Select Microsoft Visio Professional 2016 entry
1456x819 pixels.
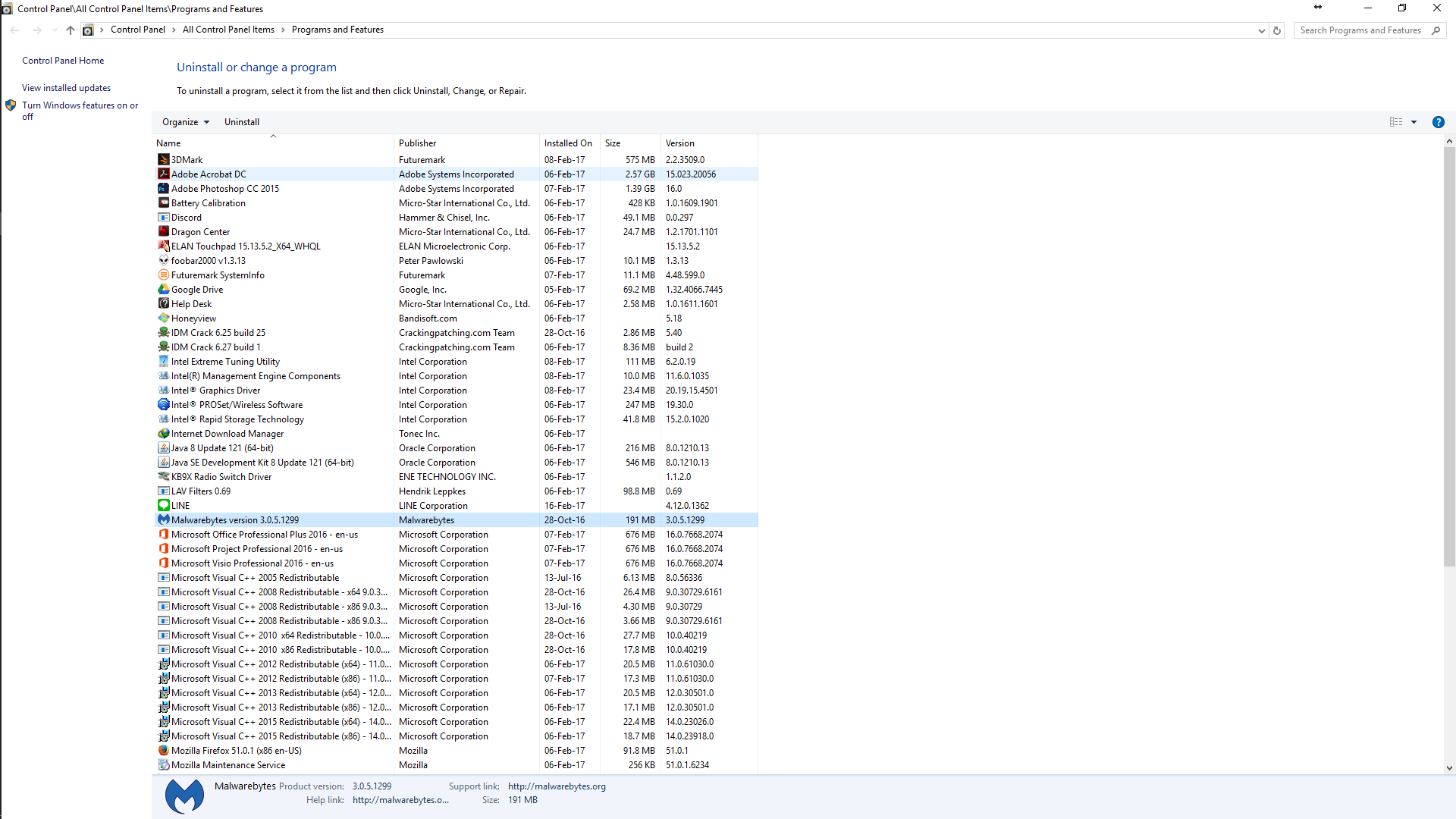[455, 563]
